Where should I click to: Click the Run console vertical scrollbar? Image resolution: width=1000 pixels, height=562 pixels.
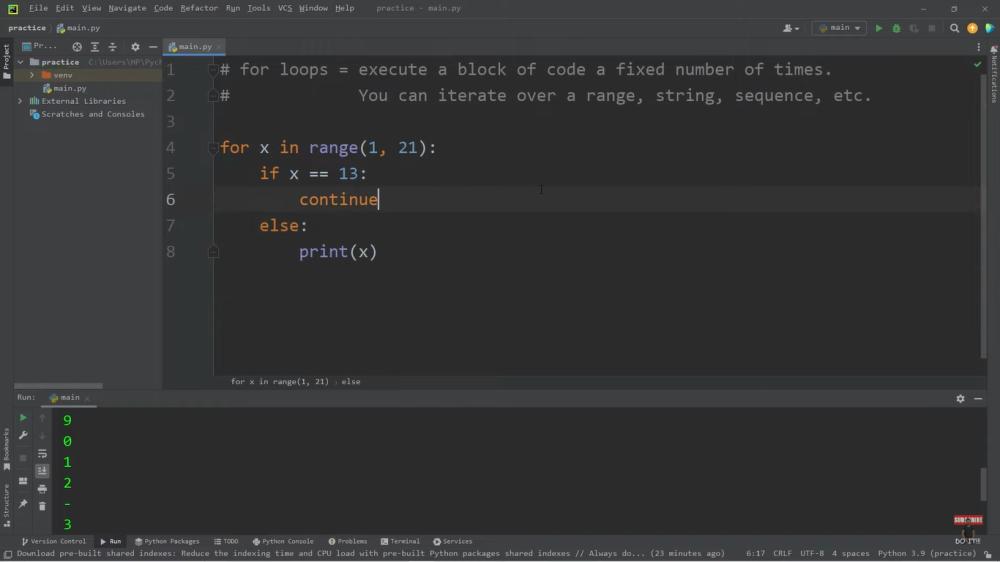983,484
